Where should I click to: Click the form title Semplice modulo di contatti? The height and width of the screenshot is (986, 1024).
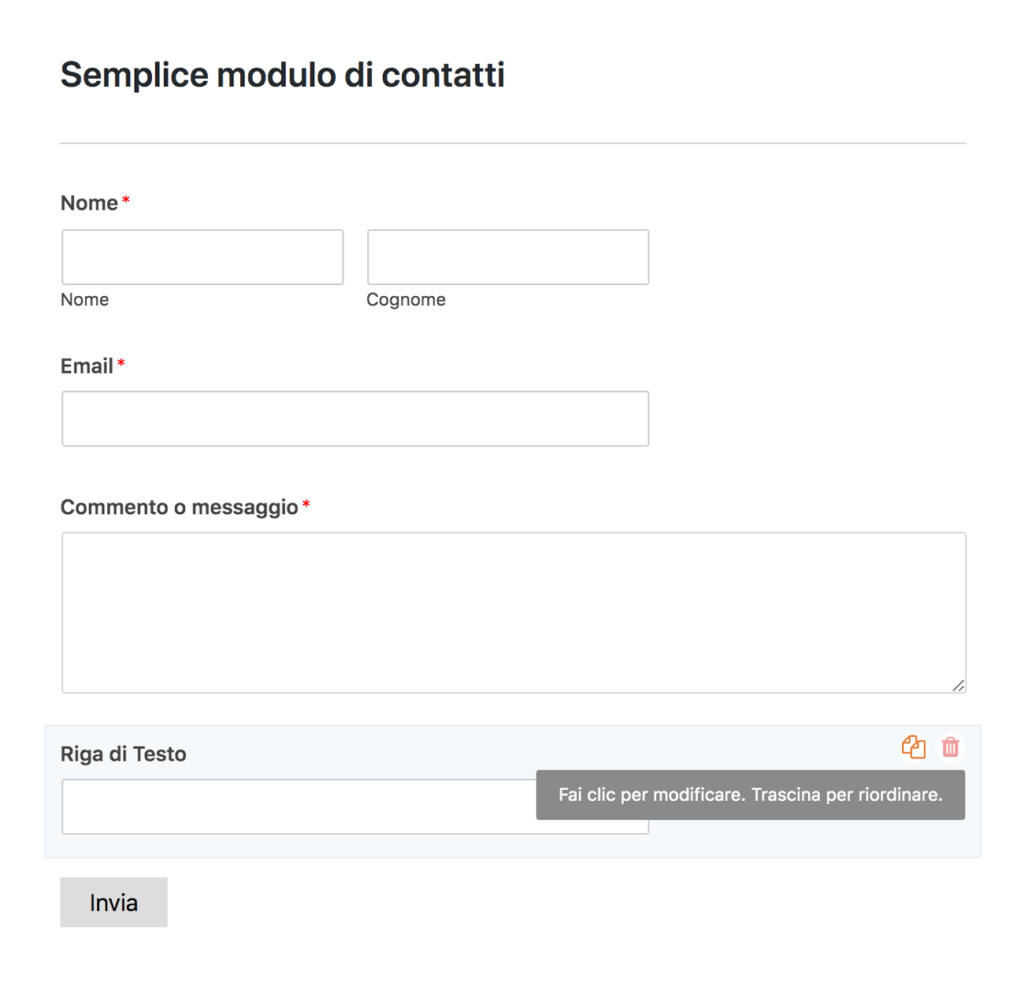point(282,74)
